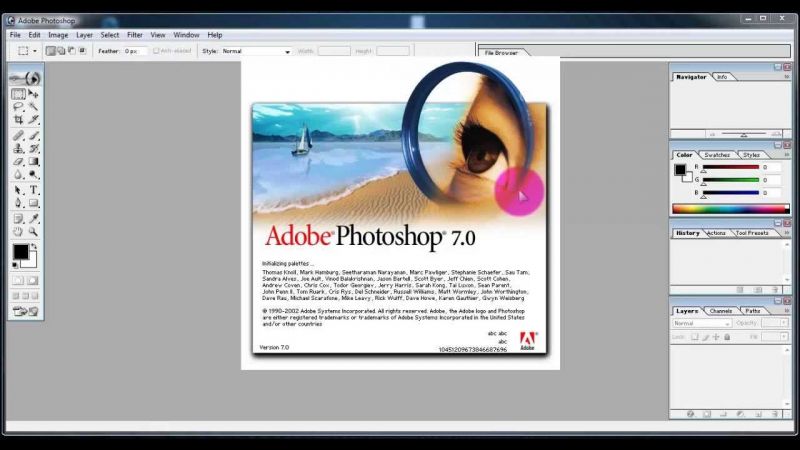Select the Type tool

point(34,190)
